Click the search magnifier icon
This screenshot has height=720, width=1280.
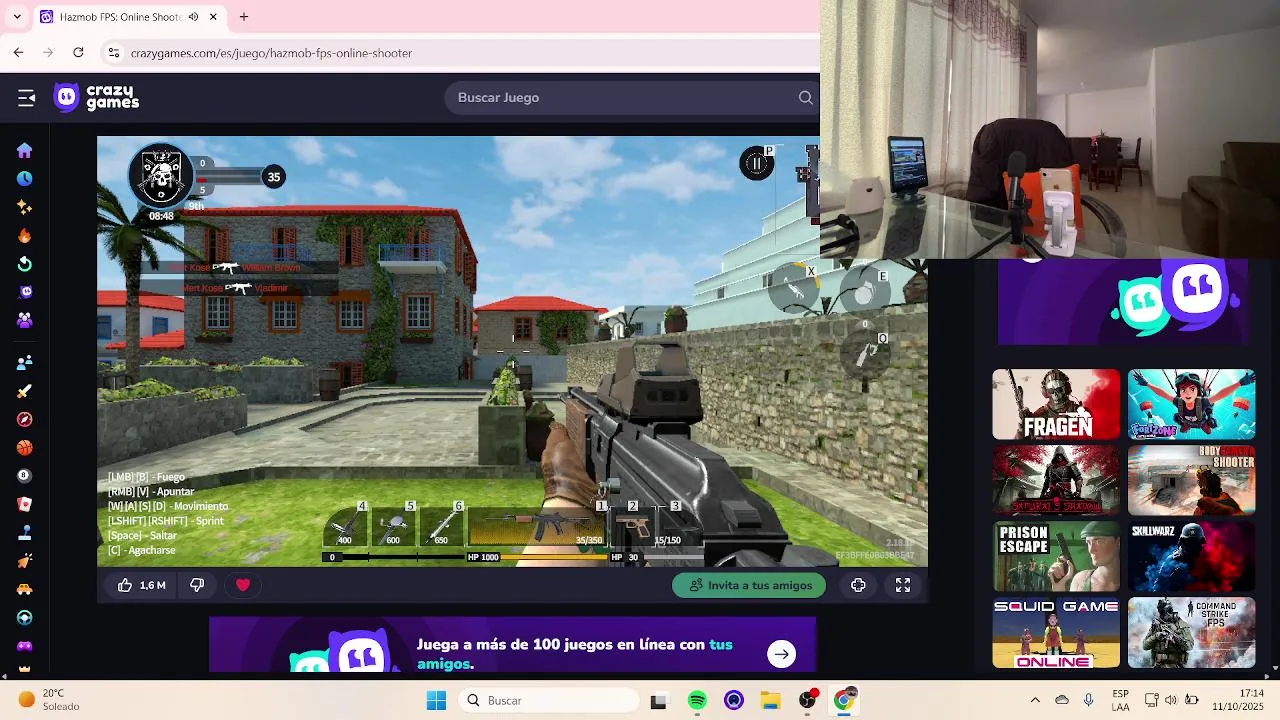coord(805,97)
